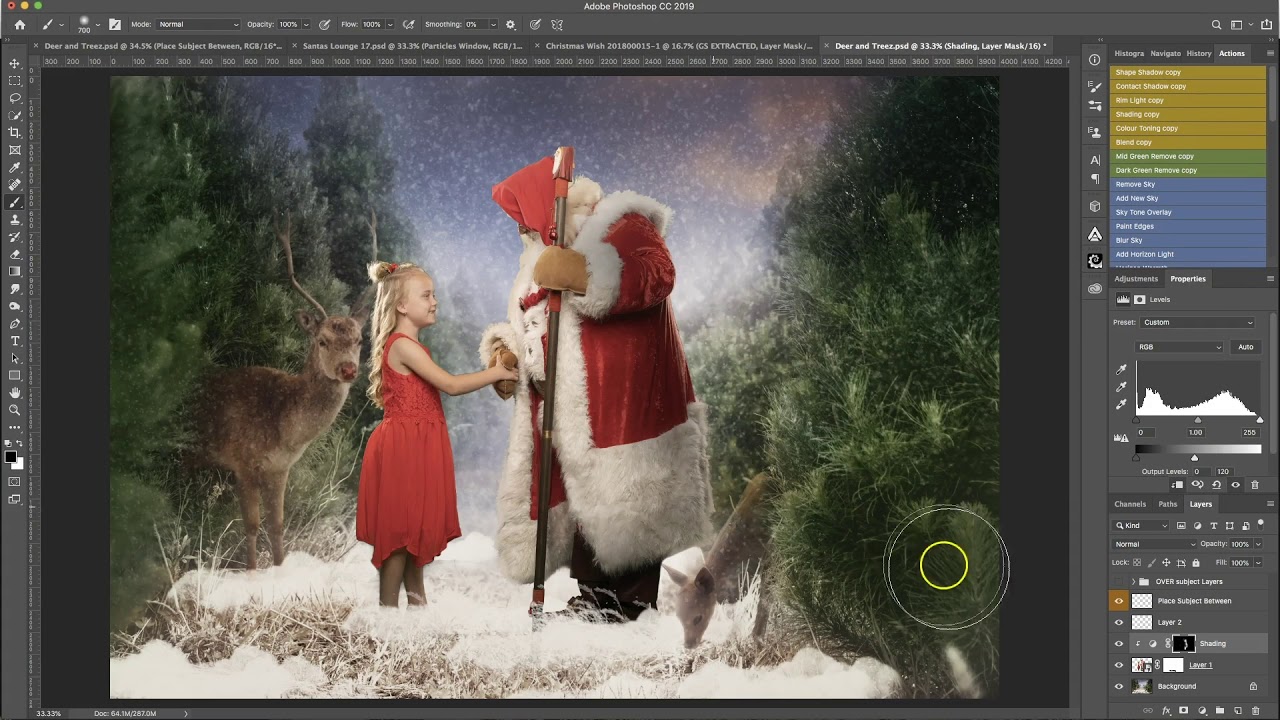
Task: Select the Rectangular Marquee tool
Action: click(15, 80)
